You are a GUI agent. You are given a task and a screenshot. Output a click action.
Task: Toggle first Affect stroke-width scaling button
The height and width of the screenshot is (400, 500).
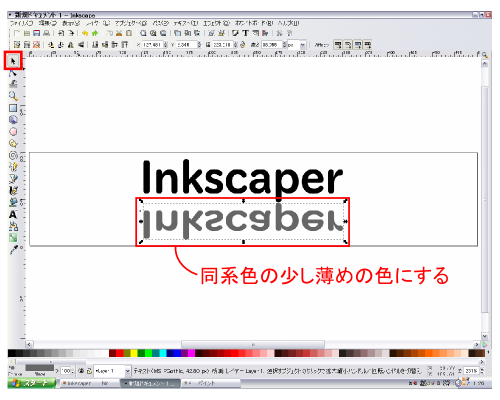(x=338, y=45)
